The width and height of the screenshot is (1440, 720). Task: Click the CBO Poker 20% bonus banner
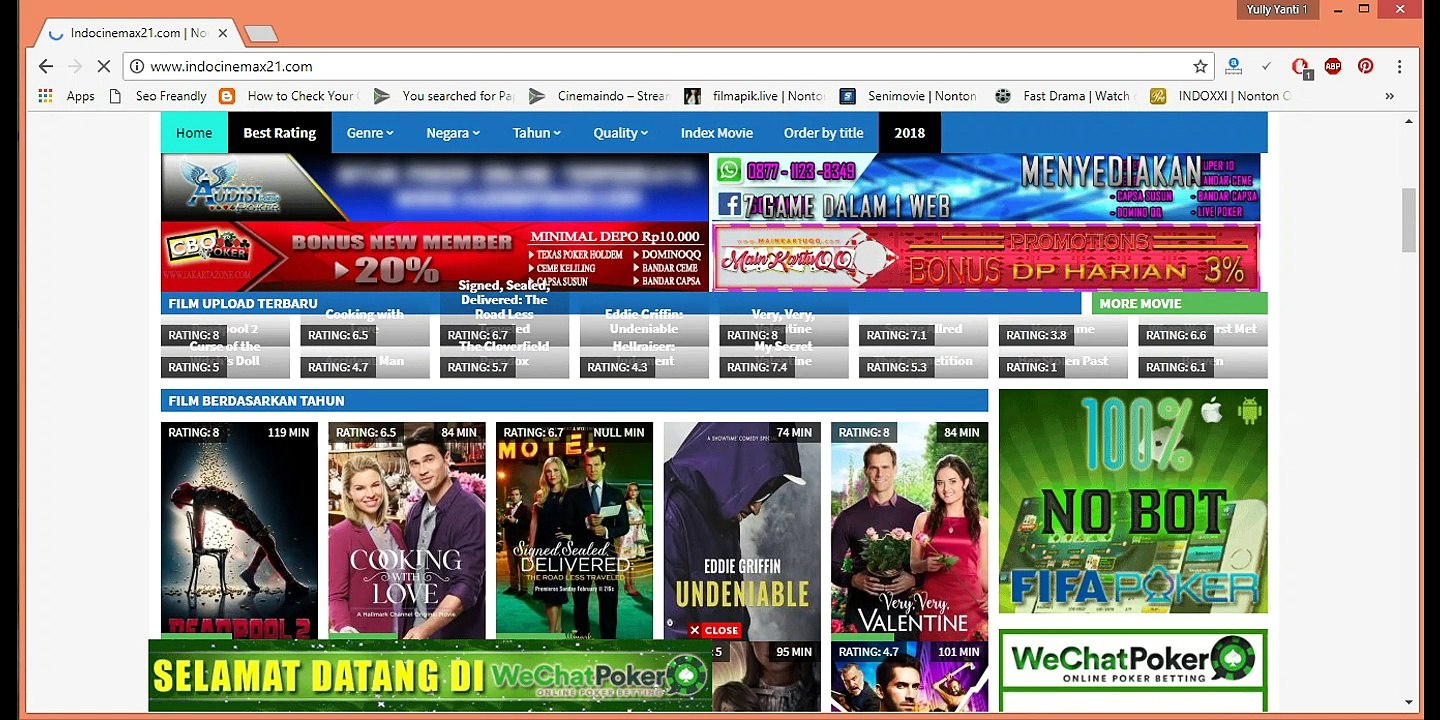(435, 257)
